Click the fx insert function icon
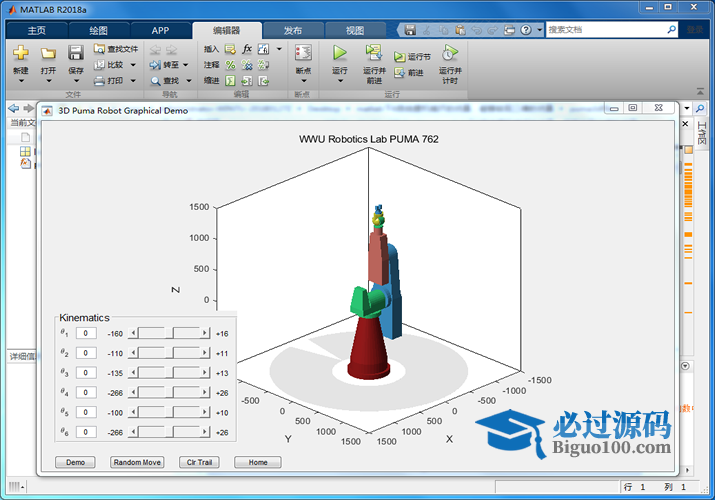This screenshot has height=500, width=715. [x=247, y=49]
